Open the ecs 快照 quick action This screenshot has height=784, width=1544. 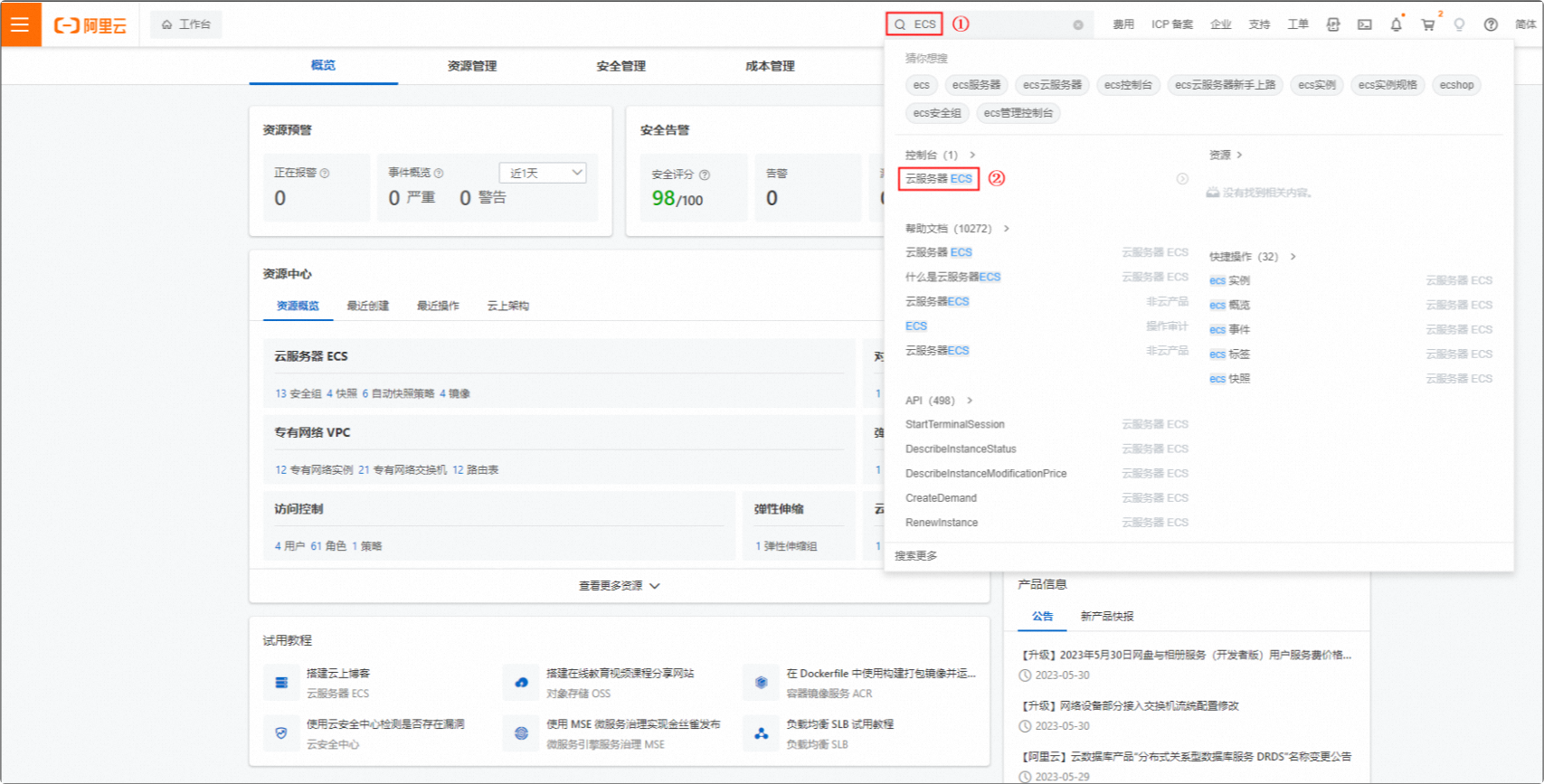(1229, 379)
